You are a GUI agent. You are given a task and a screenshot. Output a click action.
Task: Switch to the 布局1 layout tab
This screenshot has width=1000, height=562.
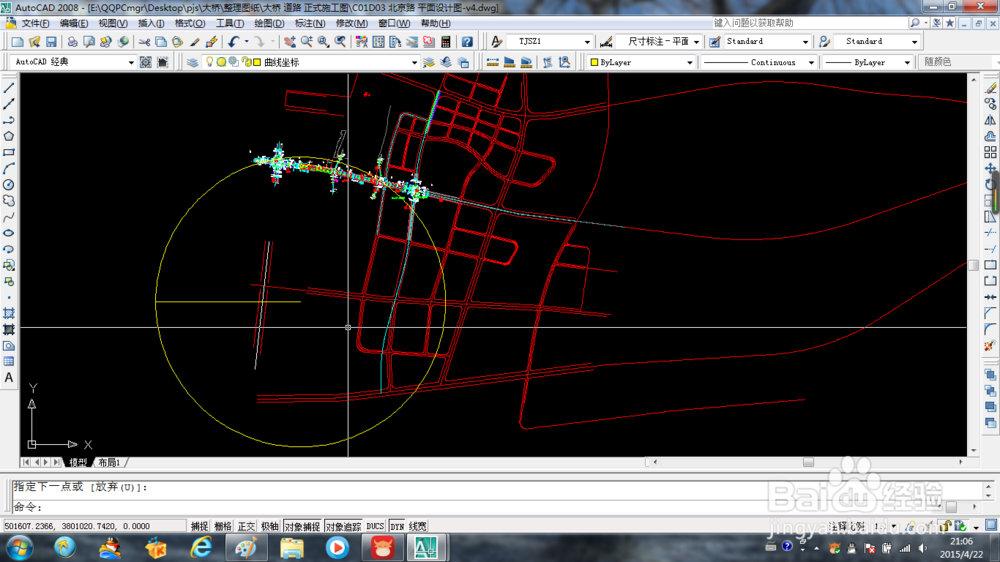(109, 463)
